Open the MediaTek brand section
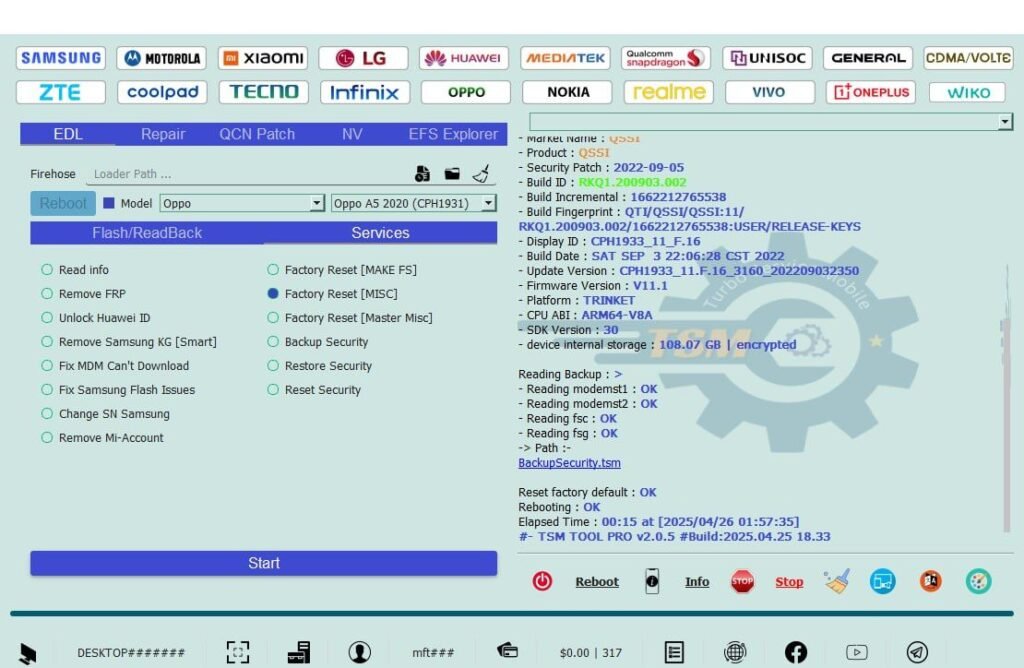 [x=566, y=58]
